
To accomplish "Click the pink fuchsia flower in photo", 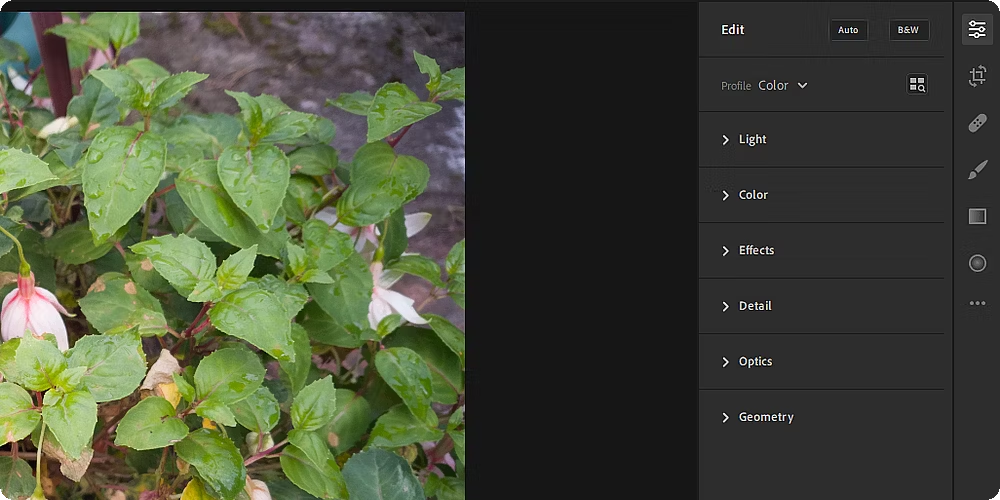I will (x=33, y=312).
